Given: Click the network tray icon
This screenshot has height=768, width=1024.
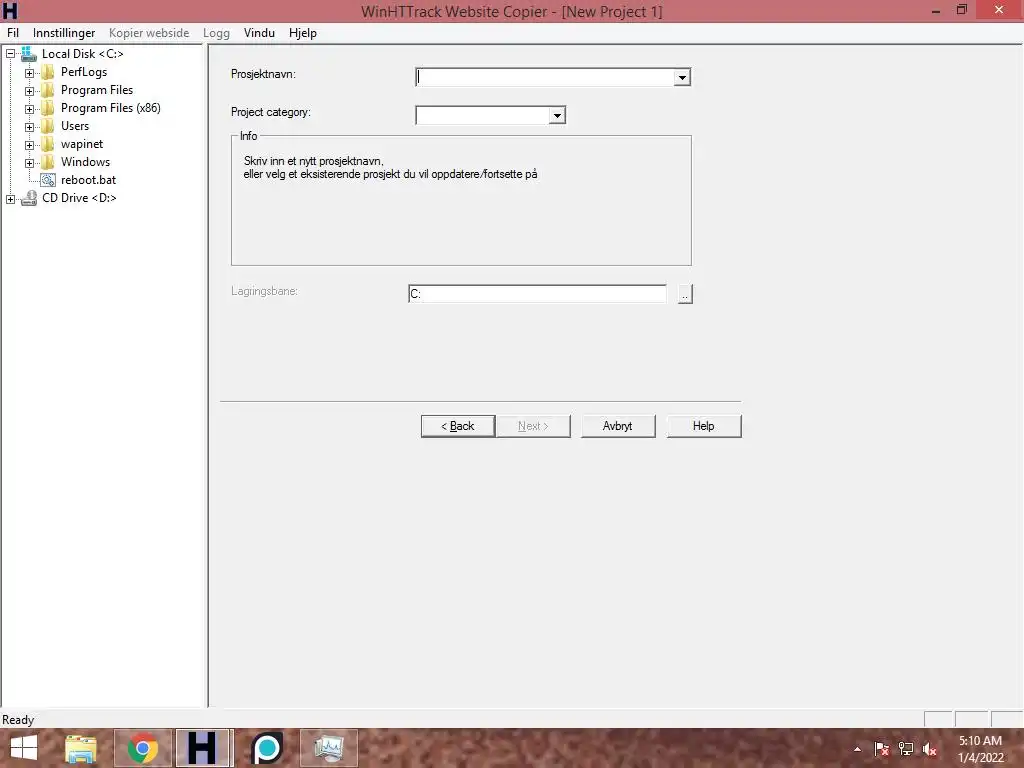Looking at the screenshot, I should [906, 749].
